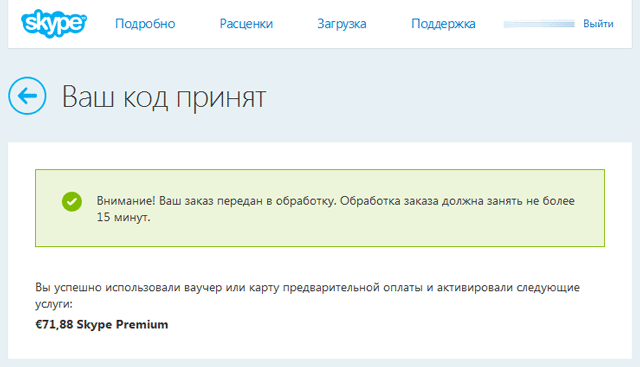
Task: Click the green checkmark success icon
Action: coord(72,202)
